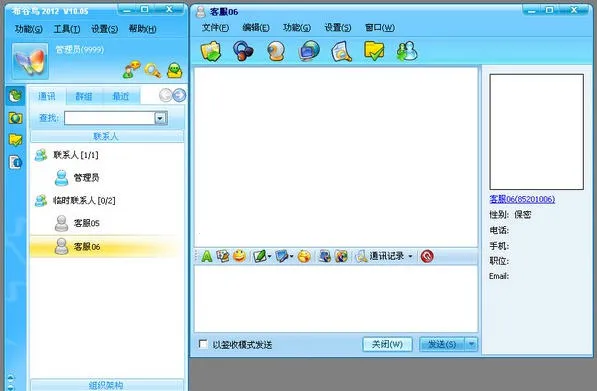Viewport: 597px width, 391px height.
Task: Open 编辑(E) menu in chat window
Action: 256,27
